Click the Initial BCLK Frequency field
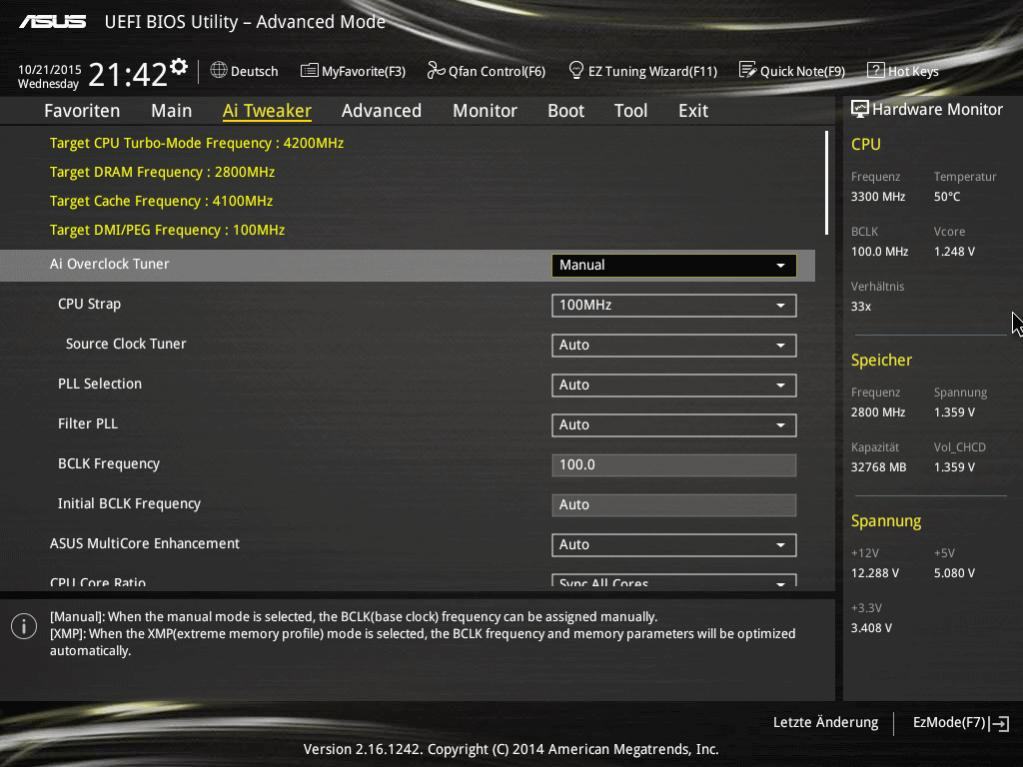This screenshot has height=767, width=1023. 674,505
